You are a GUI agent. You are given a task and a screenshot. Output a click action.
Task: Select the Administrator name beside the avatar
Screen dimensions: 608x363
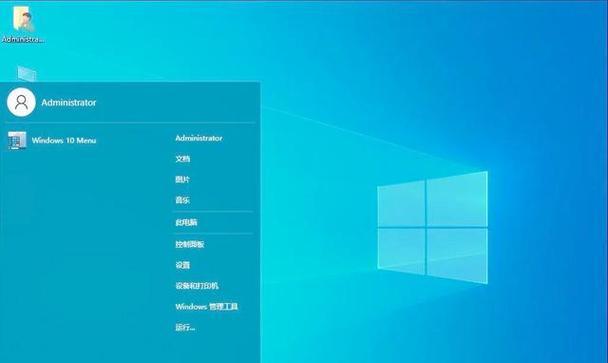[69, 103]
